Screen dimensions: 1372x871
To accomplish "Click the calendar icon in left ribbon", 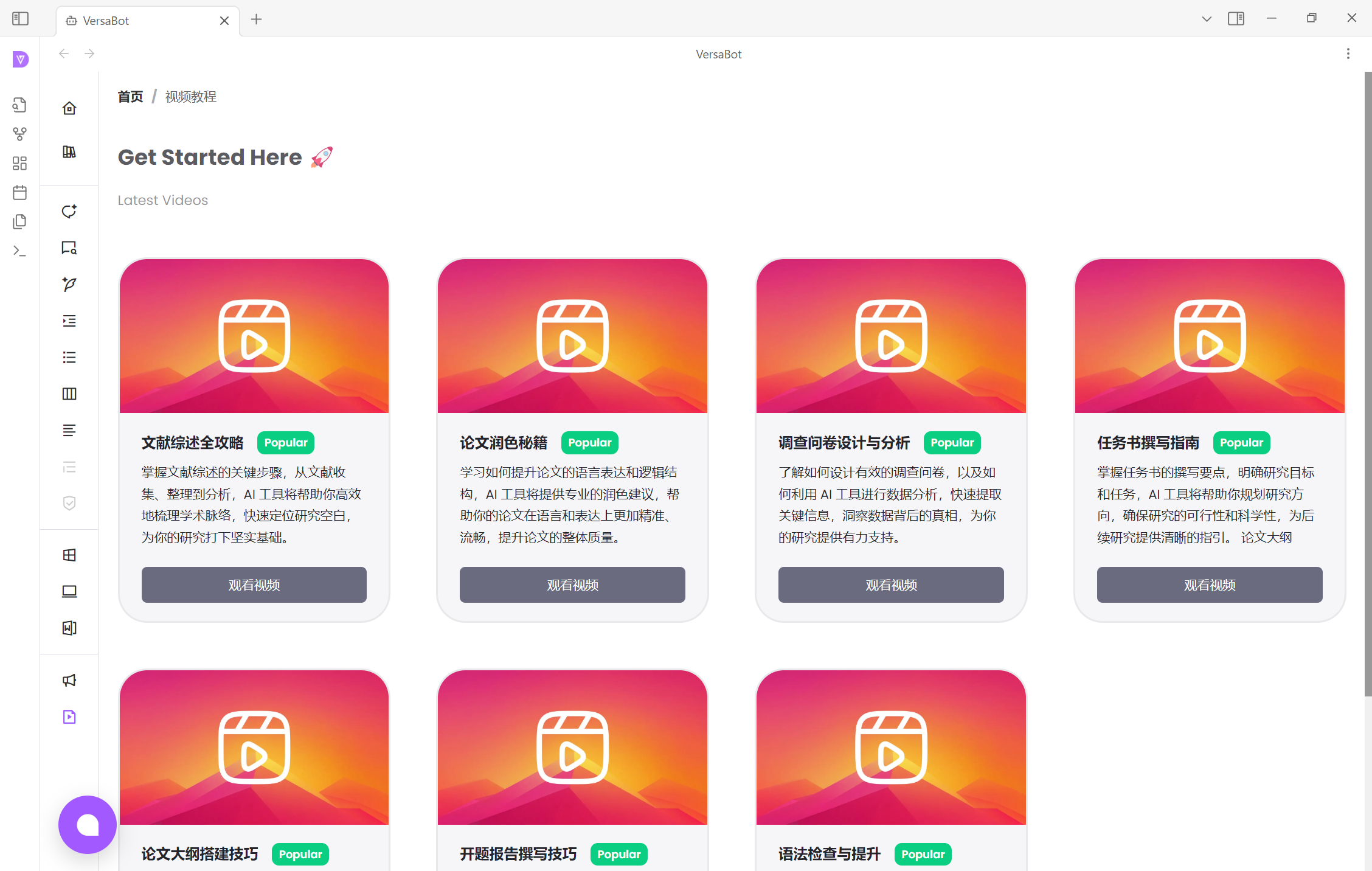I will pos(19,192).
